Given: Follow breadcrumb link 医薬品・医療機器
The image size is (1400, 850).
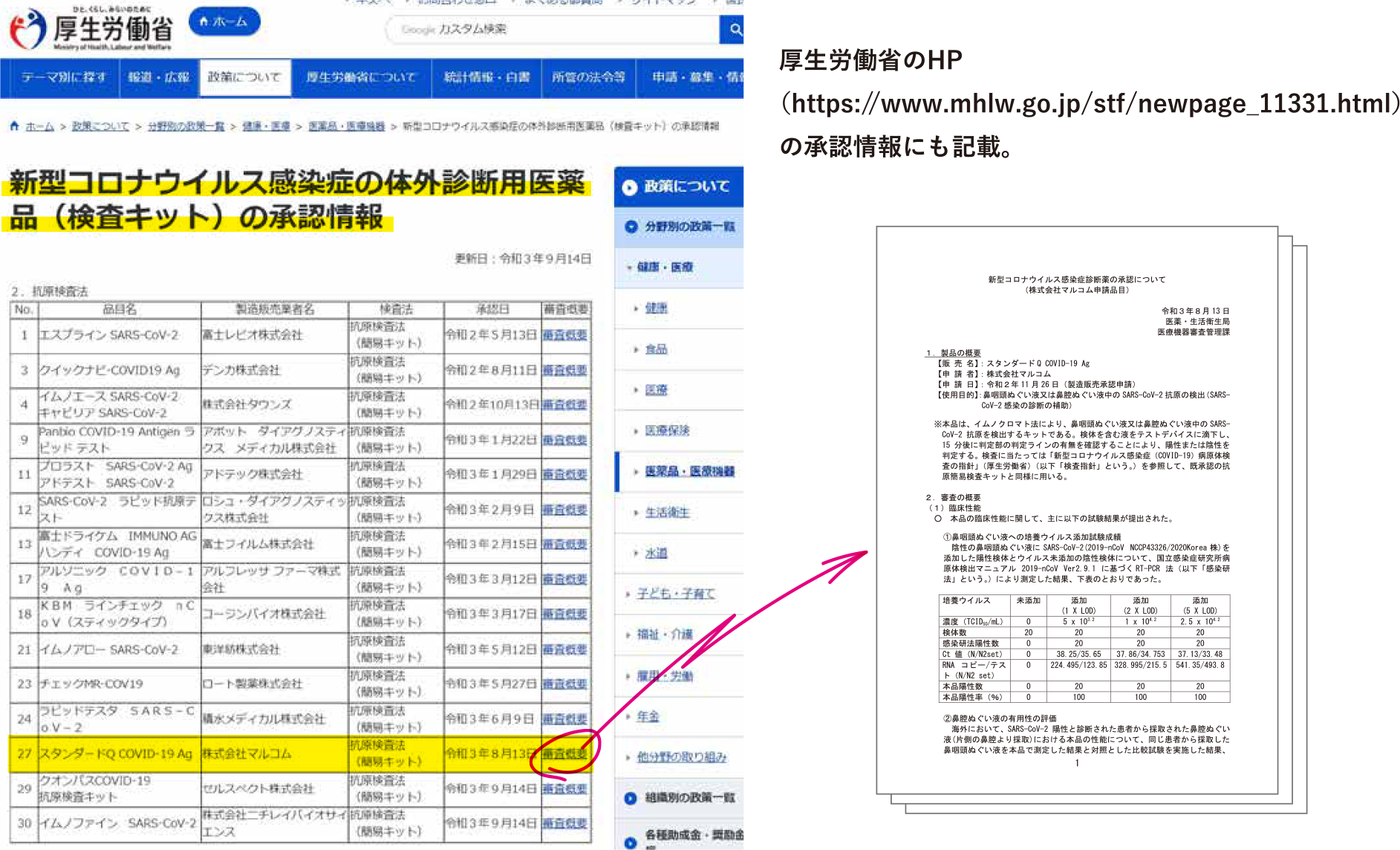Looking at the screenshot, I should point(346,127).
